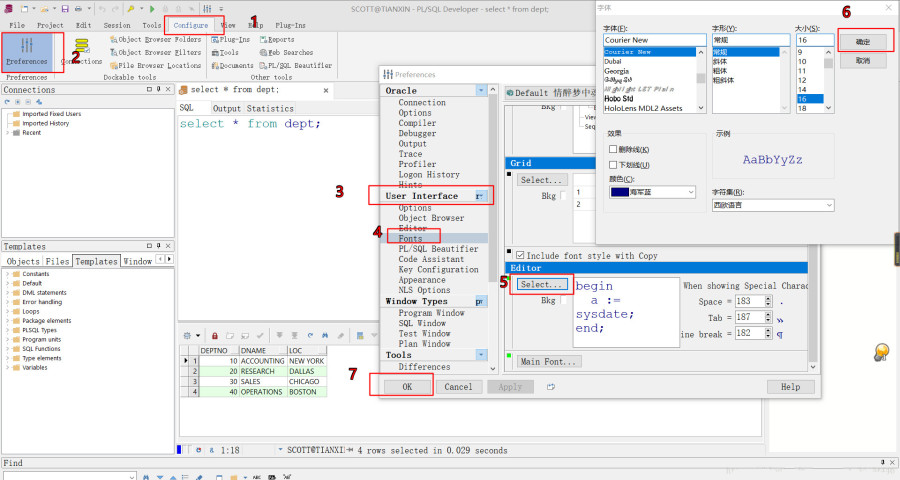The image size is (900, 480).
Task: Switch to the Objects tab in lower panel
Action: tap(23, 261)
